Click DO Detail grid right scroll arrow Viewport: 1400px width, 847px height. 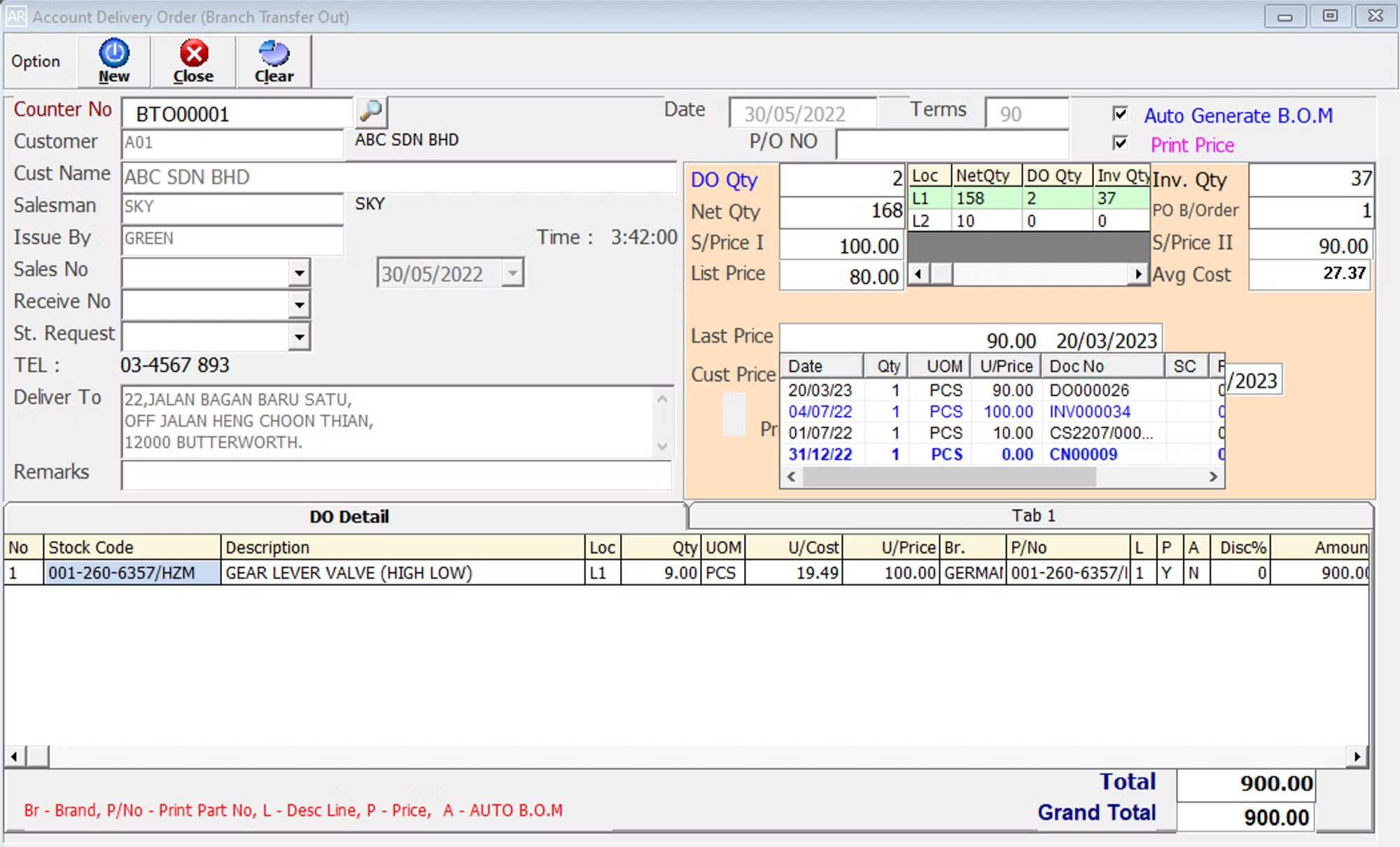1357,756
